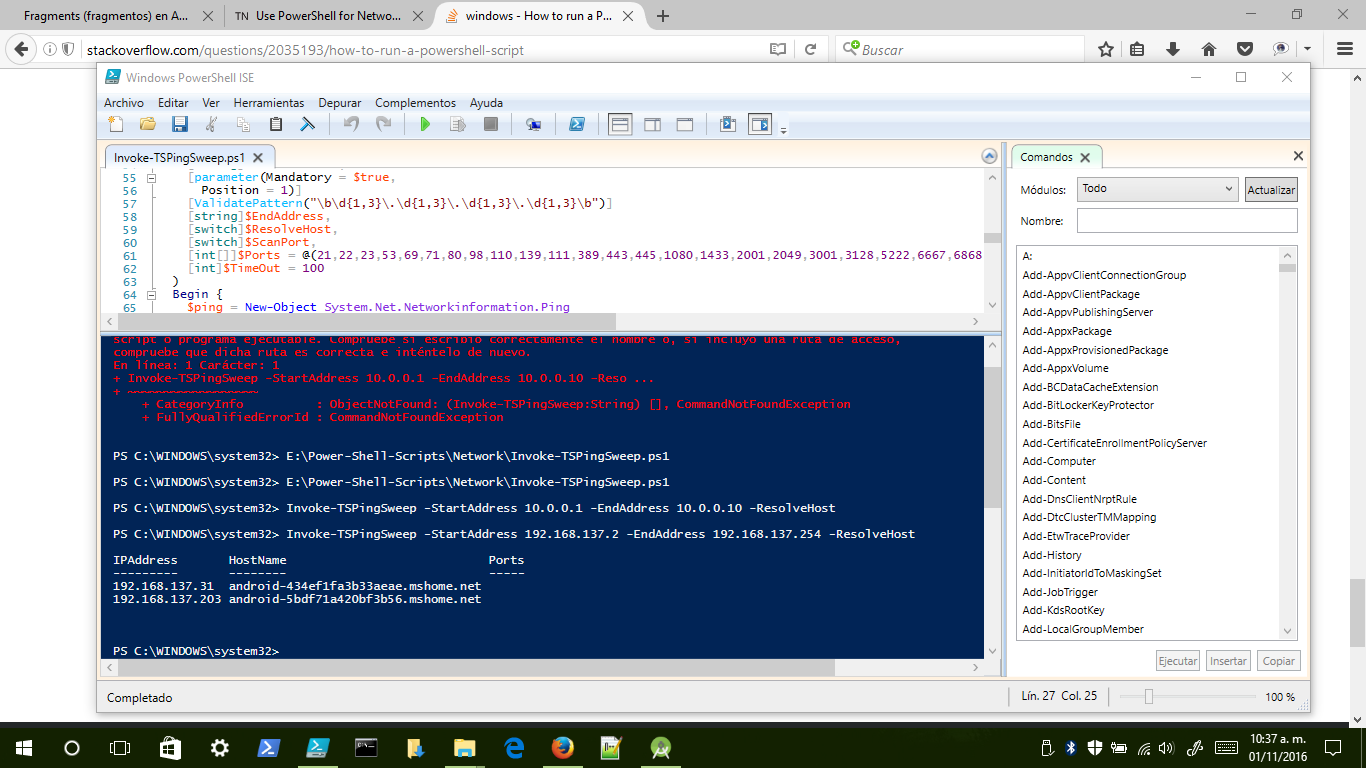Viewport: 1366px width, 768px height.
Task: Run the script with the green play icon
Action: [x=425, y=125]
